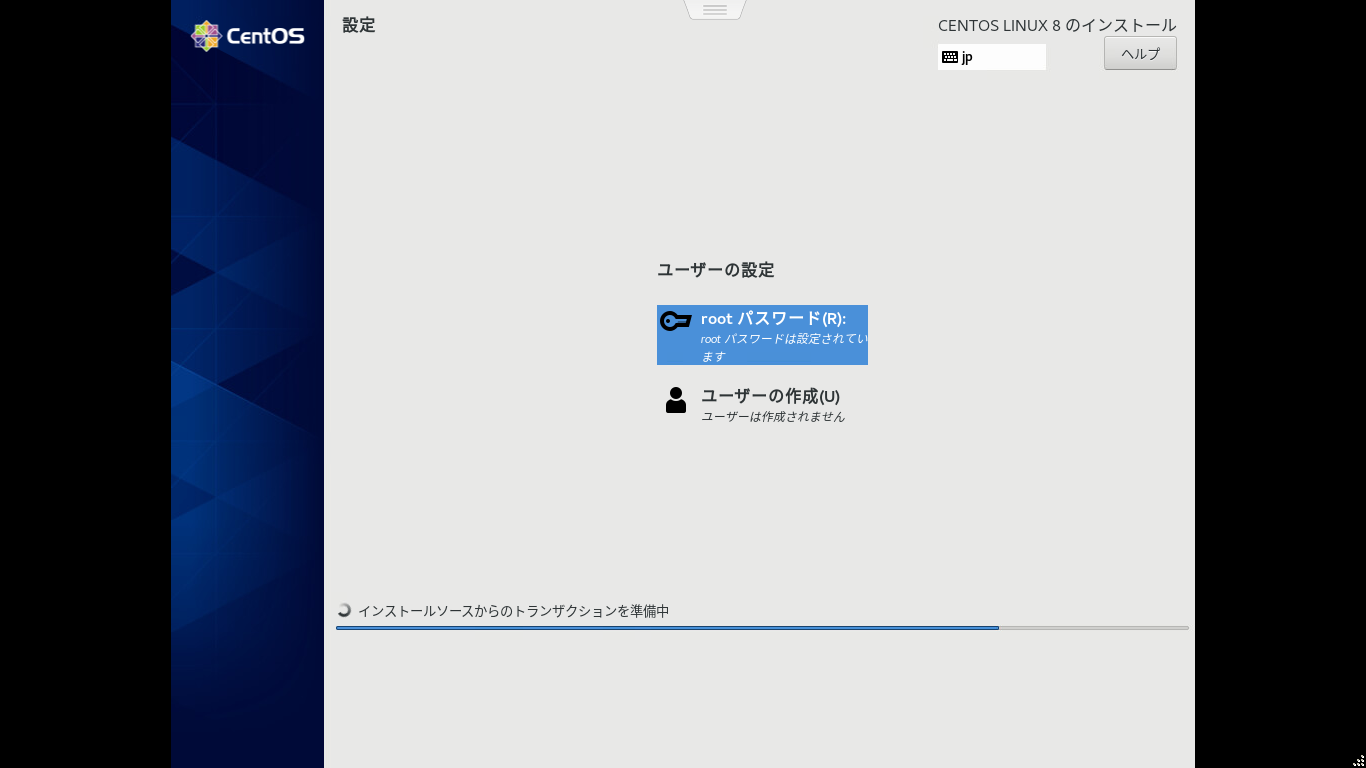The width and height of the screenshot is (1366, 768).
Task: Click the keyboard icon beside jp
Action: tap(950, 57)
